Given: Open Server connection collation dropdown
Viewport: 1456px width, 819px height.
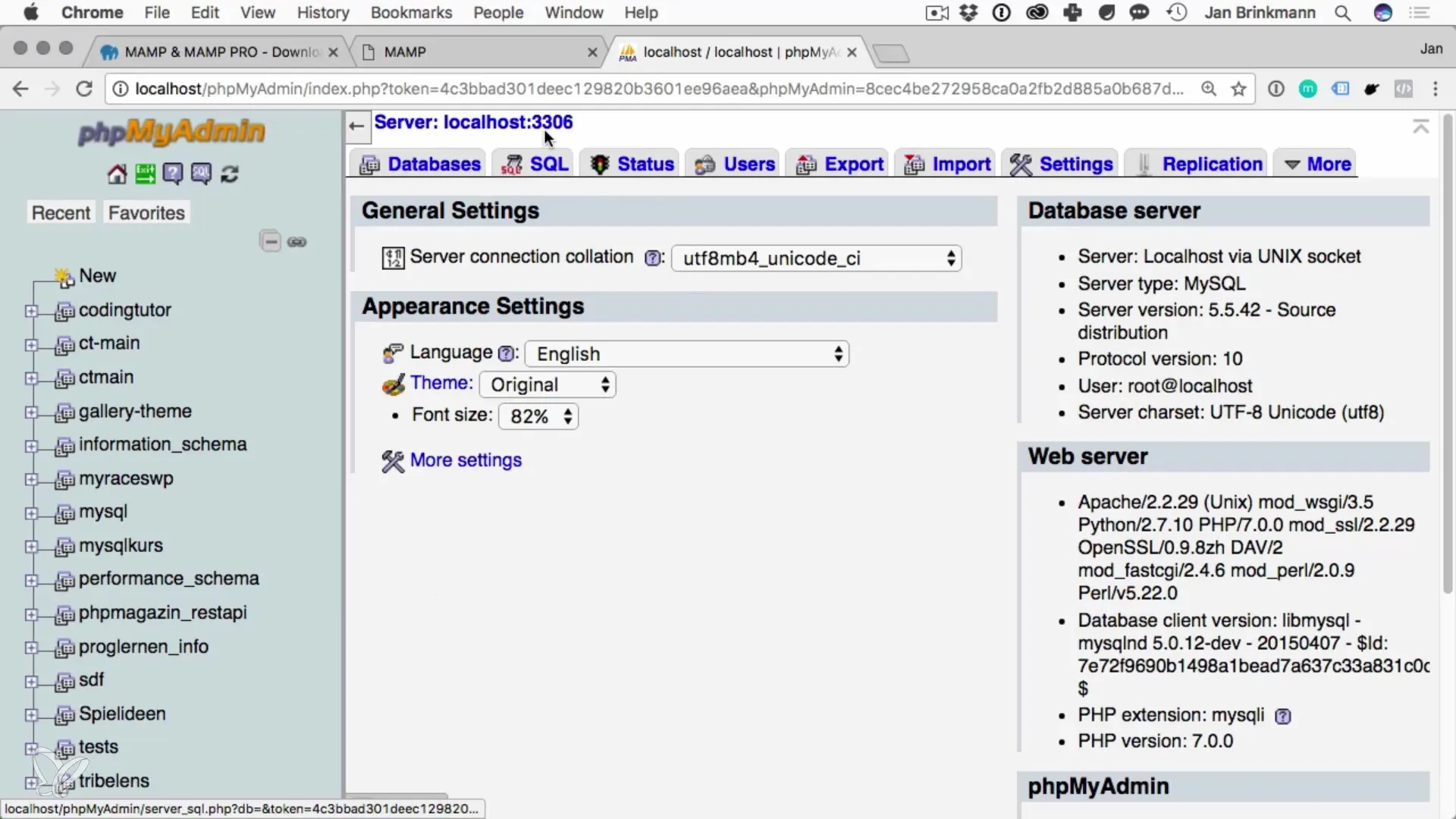Looking at the screenshot, I should coord(817,259).
